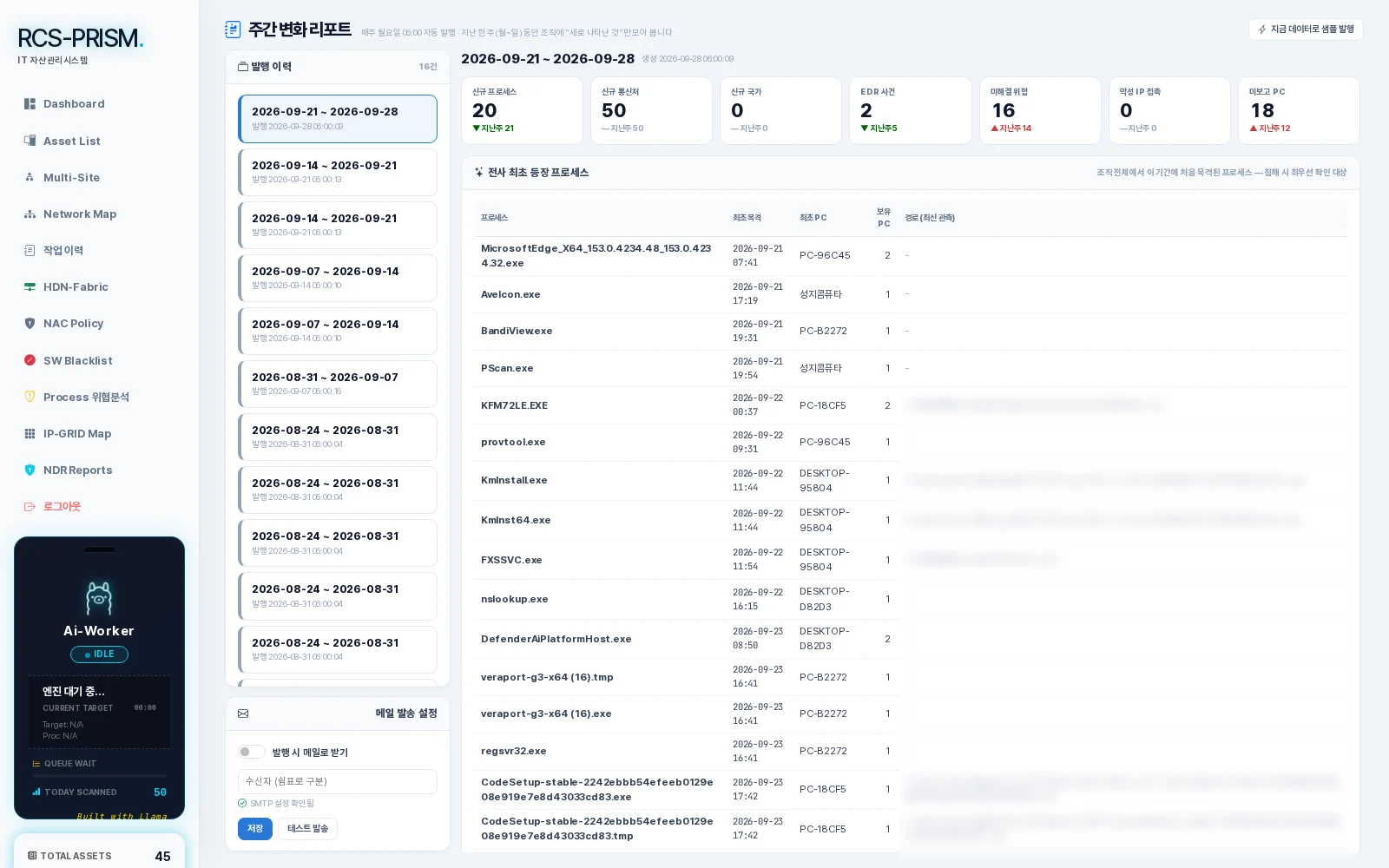Click the 발행 이력 panel icon
The width and height of the screenshot is (1389, 868).
pos(243,67)
